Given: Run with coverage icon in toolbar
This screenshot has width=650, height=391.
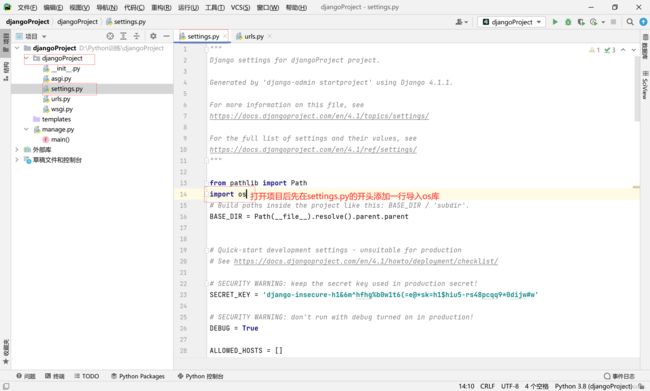Looking at the screenshot, I should pos(581,22).
